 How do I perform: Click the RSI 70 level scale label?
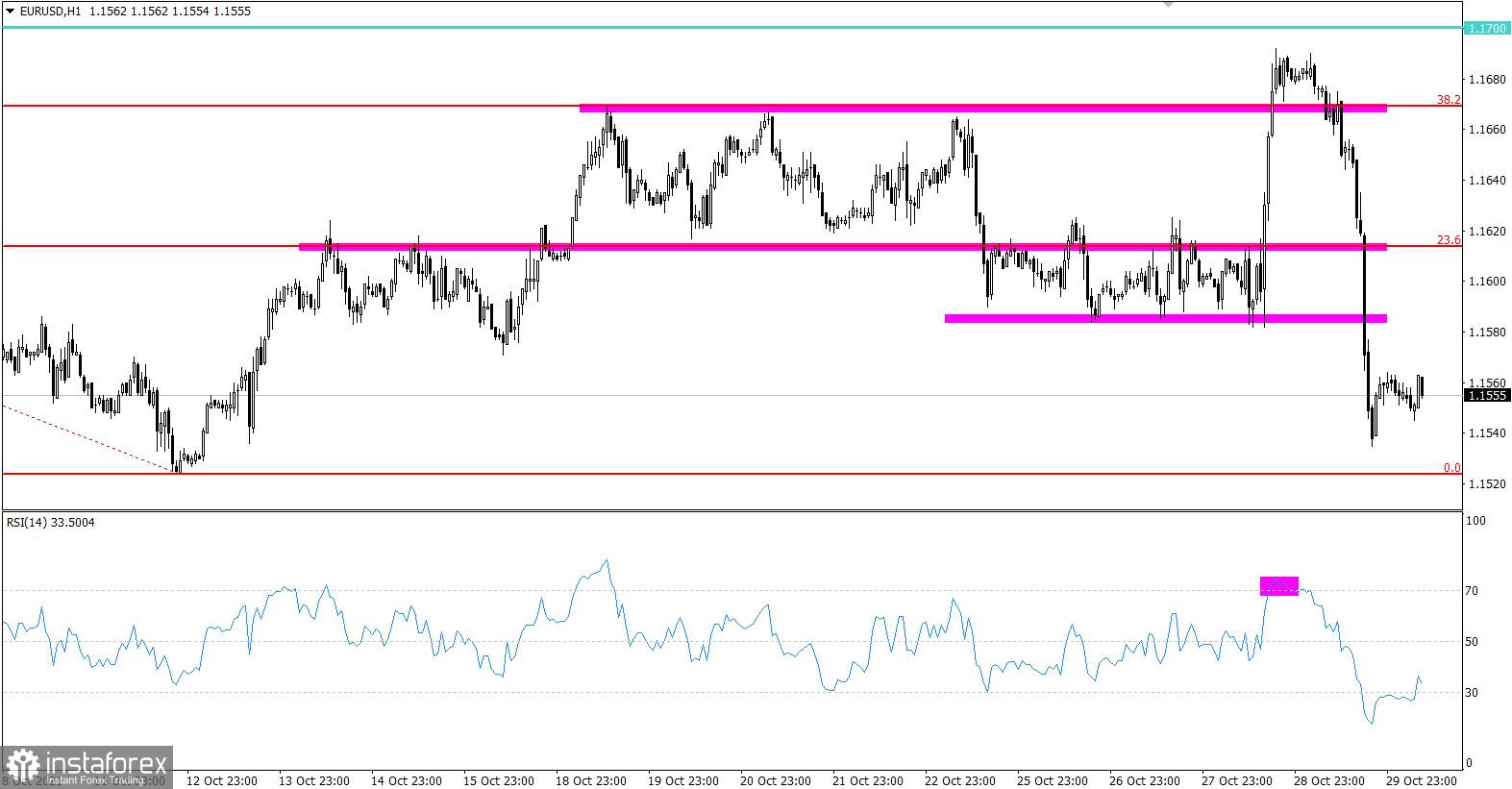coord(1471,591)
